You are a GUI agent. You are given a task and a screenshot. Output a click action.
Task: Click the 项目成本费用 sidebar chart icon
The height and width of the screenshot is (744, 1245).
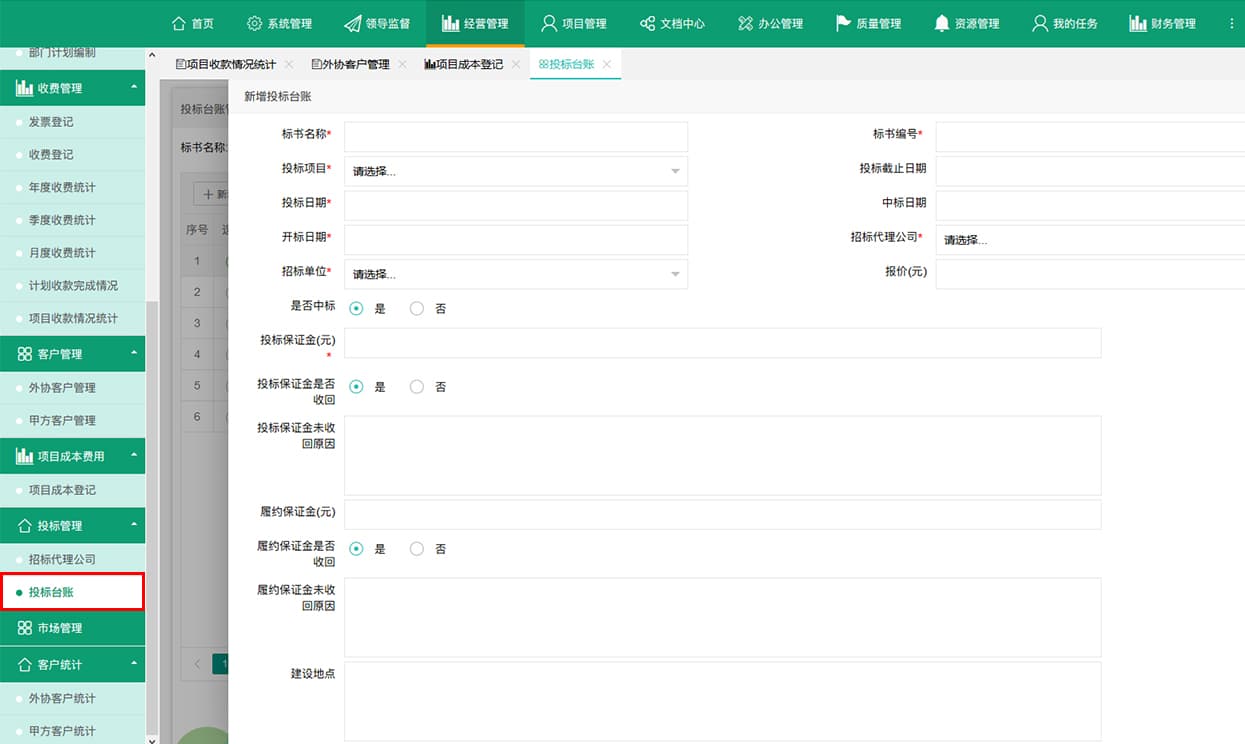[x=24, y=456]
